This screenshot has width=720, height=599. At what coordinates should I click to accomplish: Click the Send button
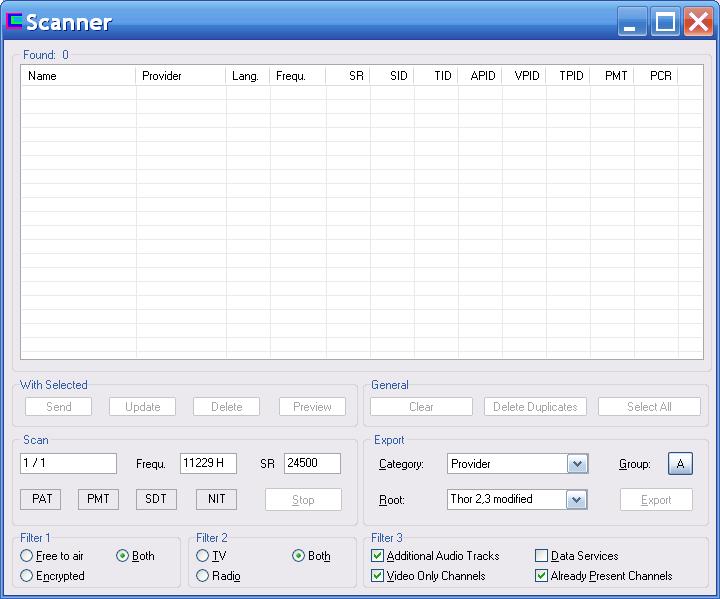[x=58, y=407]
